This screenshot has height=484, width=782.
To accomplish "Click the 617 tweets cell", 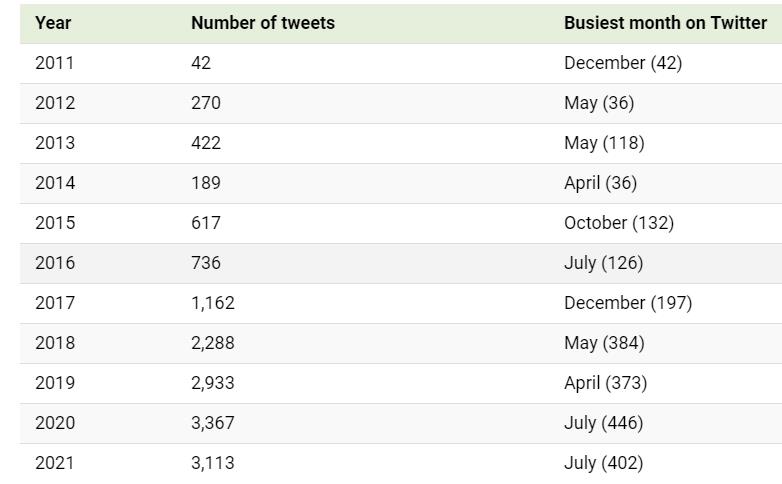I will [206, 223].
